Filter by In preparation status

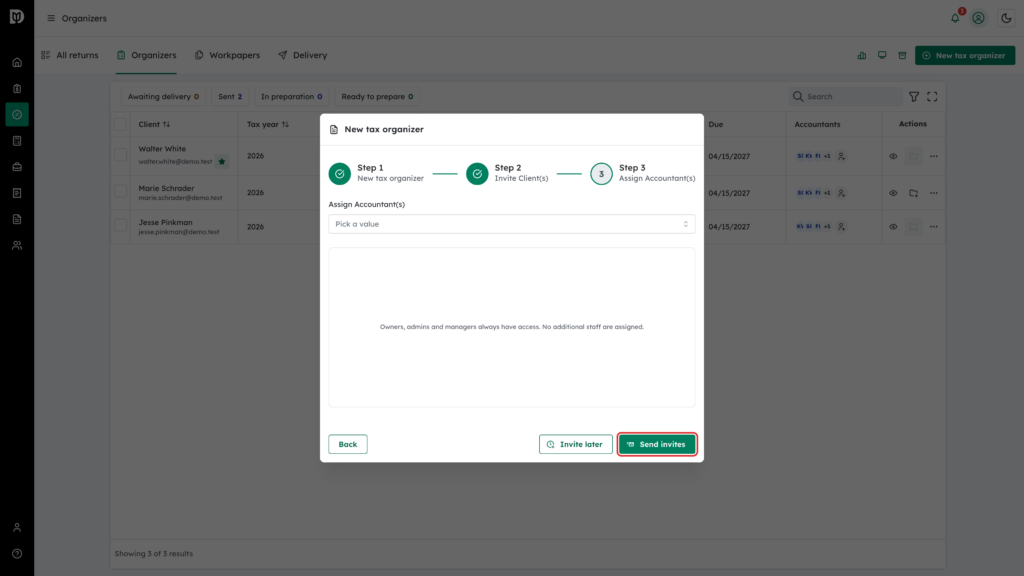pos(291,97)
